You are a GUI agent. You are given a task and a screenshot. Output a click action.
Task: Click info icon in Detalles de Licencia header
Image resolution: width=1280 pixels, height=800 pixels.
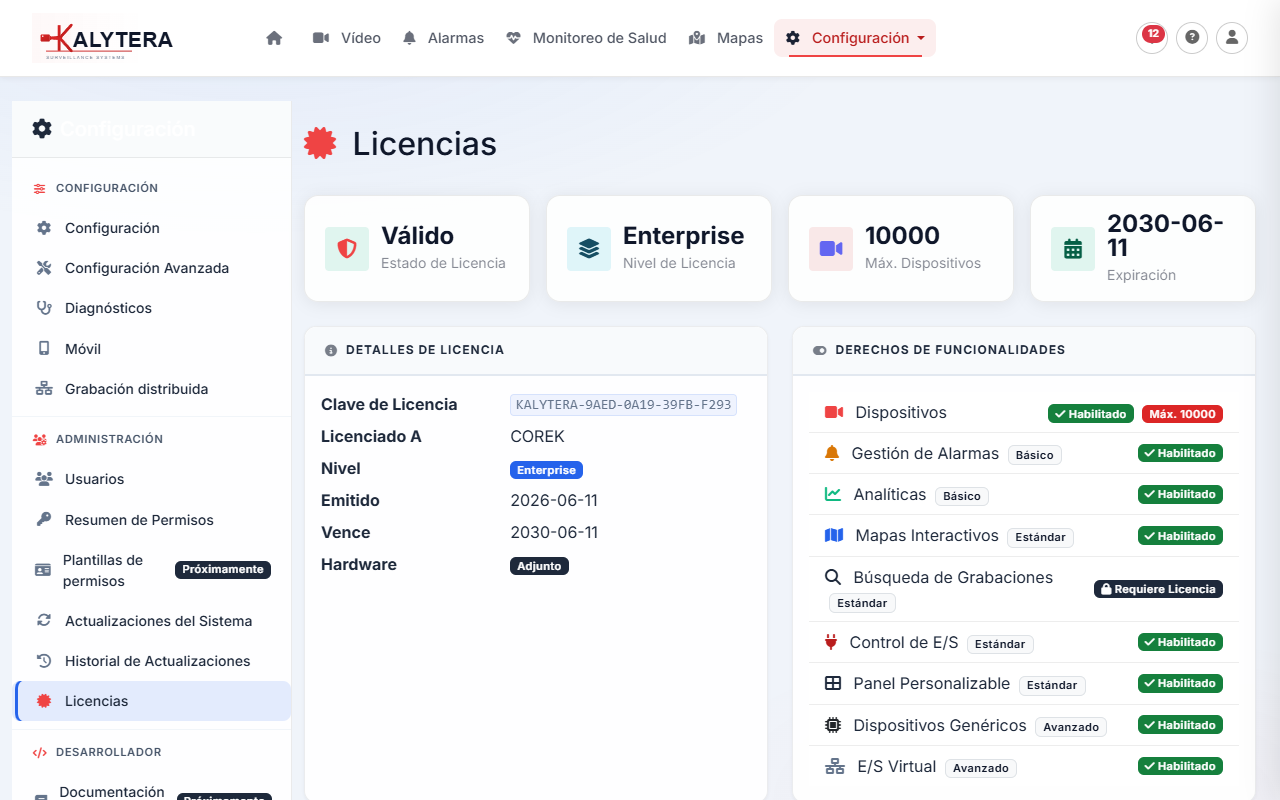[331, 351]
